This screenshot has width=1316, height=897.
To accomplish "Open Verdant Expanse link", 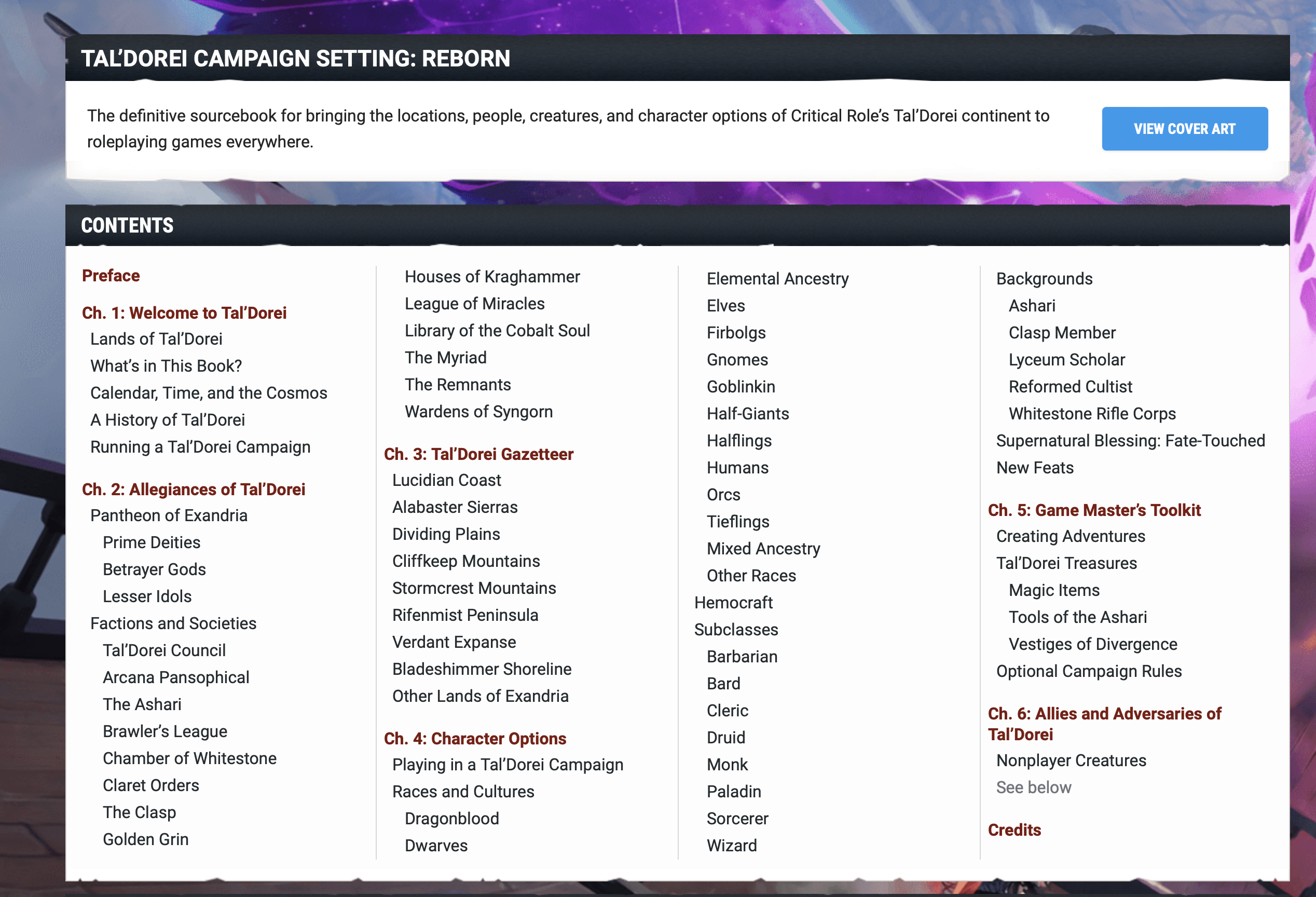I will (454, 642).
